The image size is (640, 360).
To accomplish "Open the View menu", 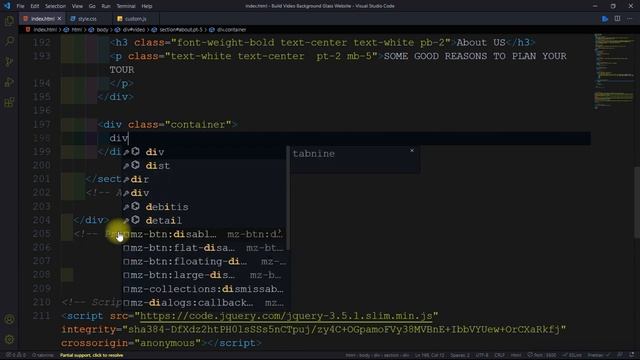I will click(77, 6).
